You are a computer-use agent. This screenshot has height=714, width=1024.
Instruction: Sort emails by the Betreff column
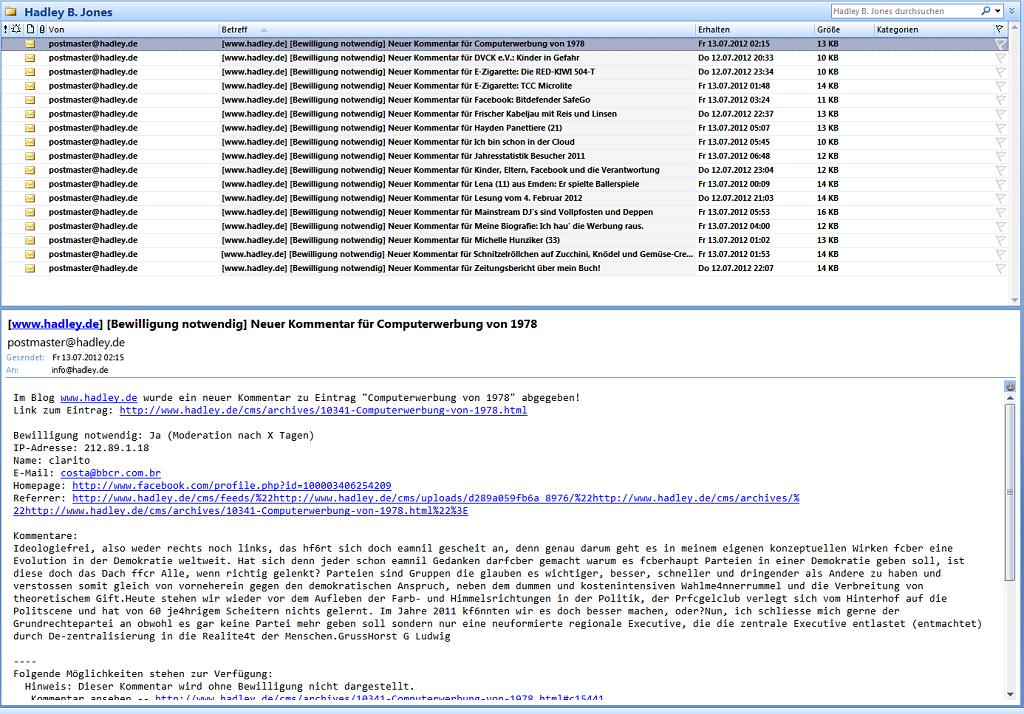235,30
